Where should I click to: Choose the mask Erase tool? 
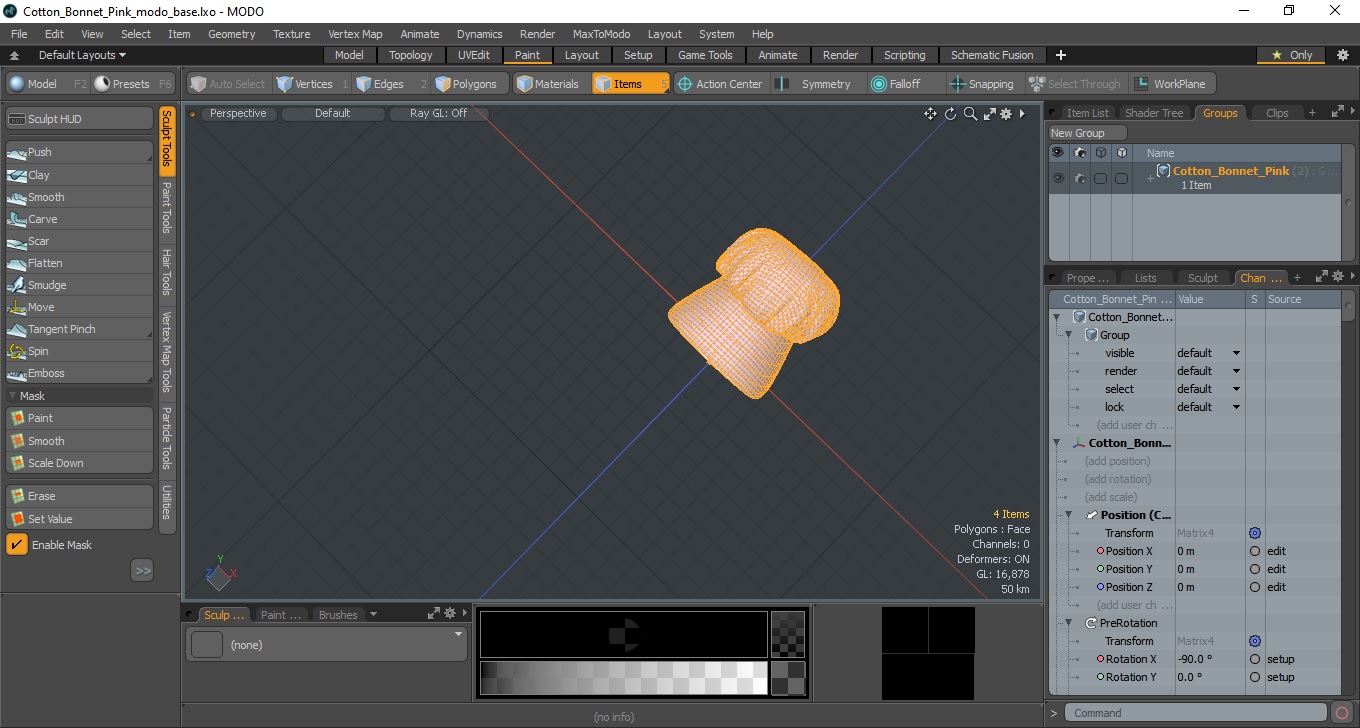pyautogui.click(x=80, y=496)
